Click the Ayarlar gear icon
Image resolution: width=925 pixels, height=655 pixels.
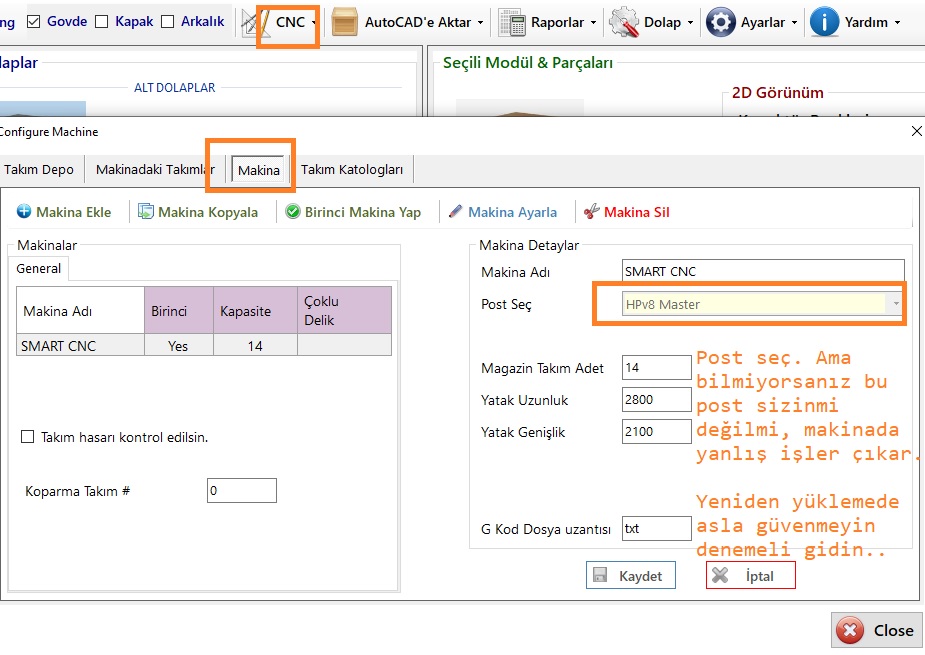[x=721, y=22]
